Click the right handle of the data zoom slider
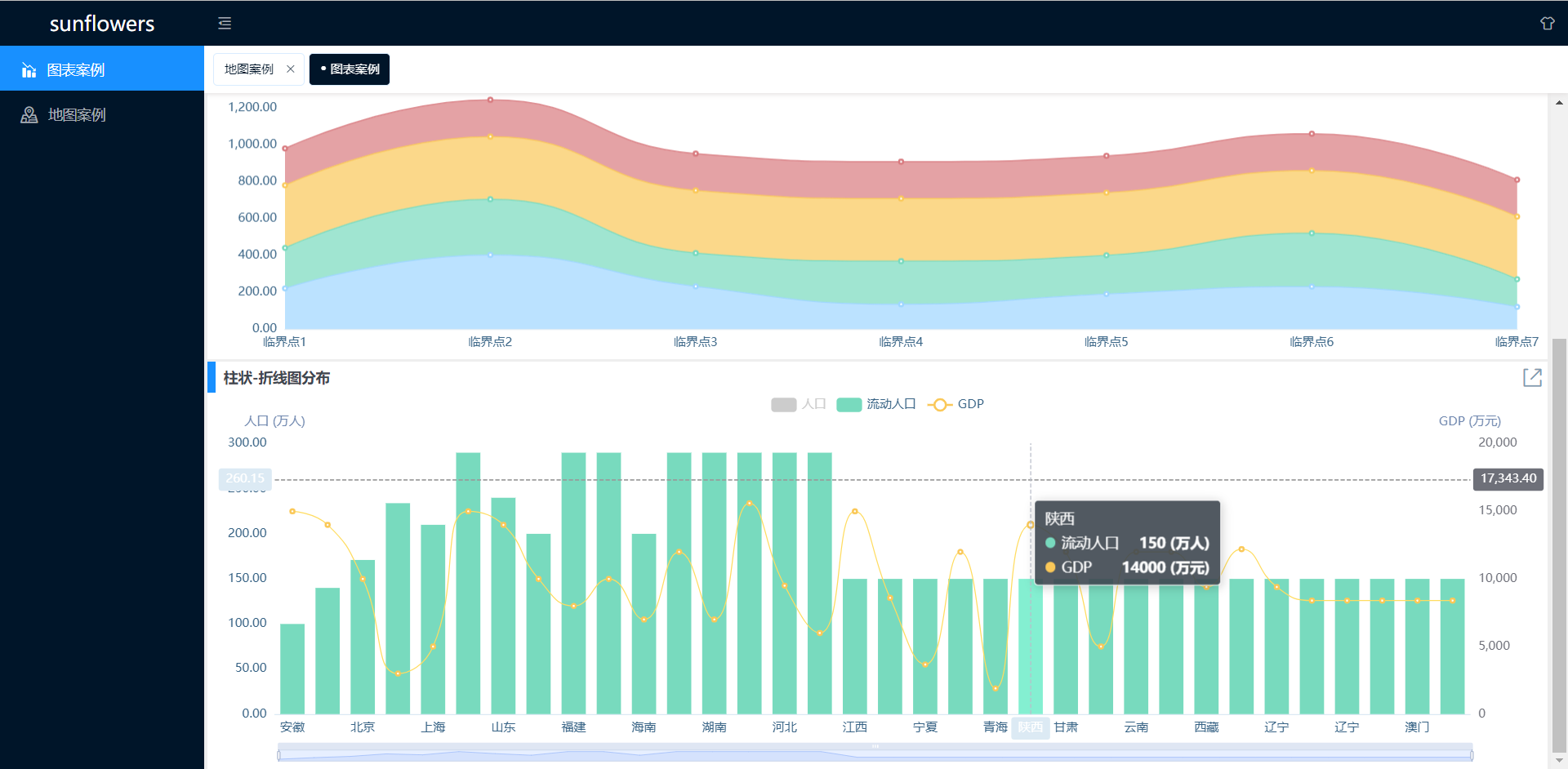 click(1472, 755)
